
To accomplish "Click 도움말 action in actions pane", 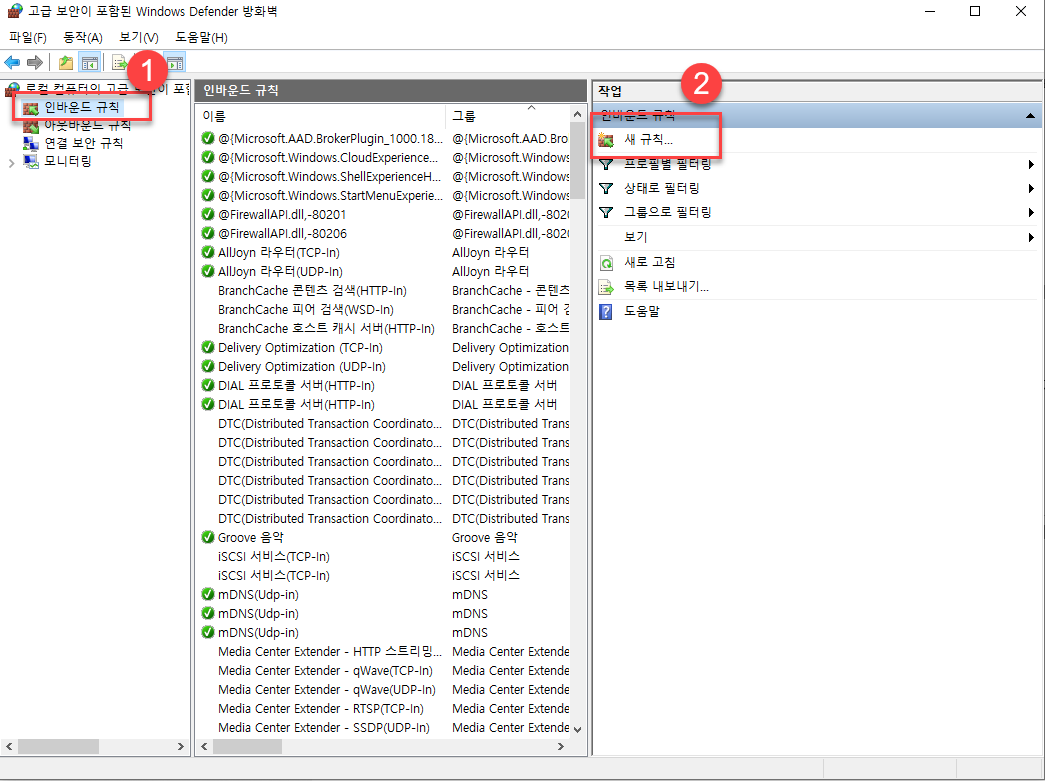I will tap(642, 311).
